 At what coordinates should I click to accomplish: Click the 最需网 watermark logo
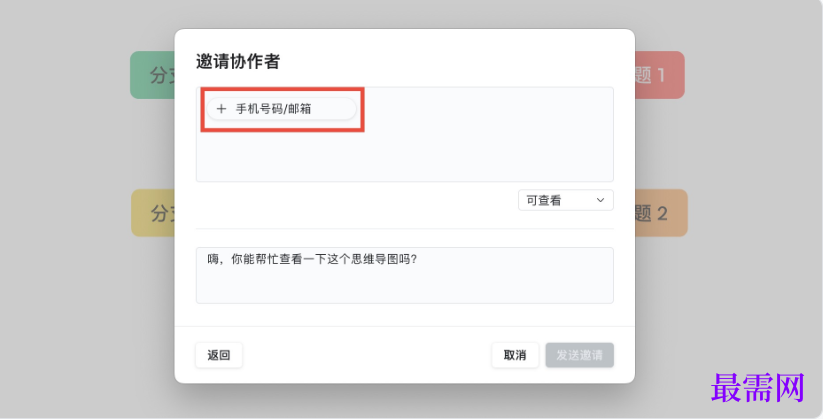[x=757, y=389]
